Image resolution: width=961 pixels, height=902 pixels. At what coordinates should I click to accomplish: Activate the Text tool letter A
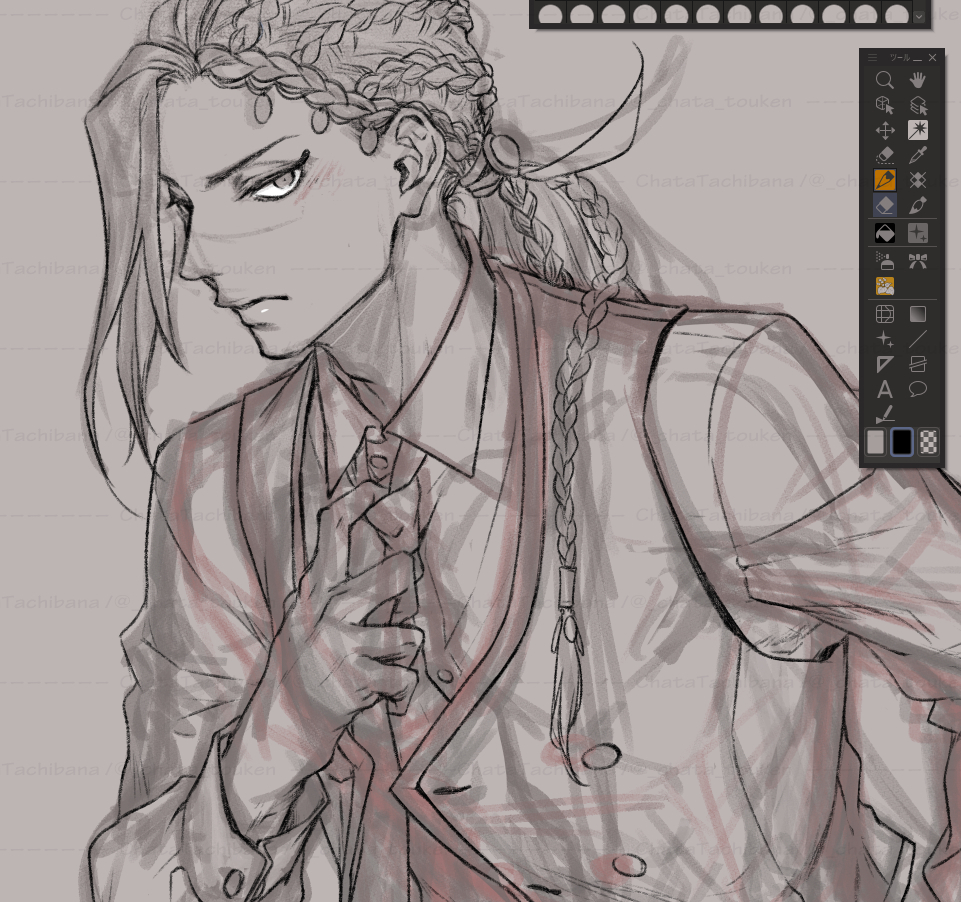885,390
